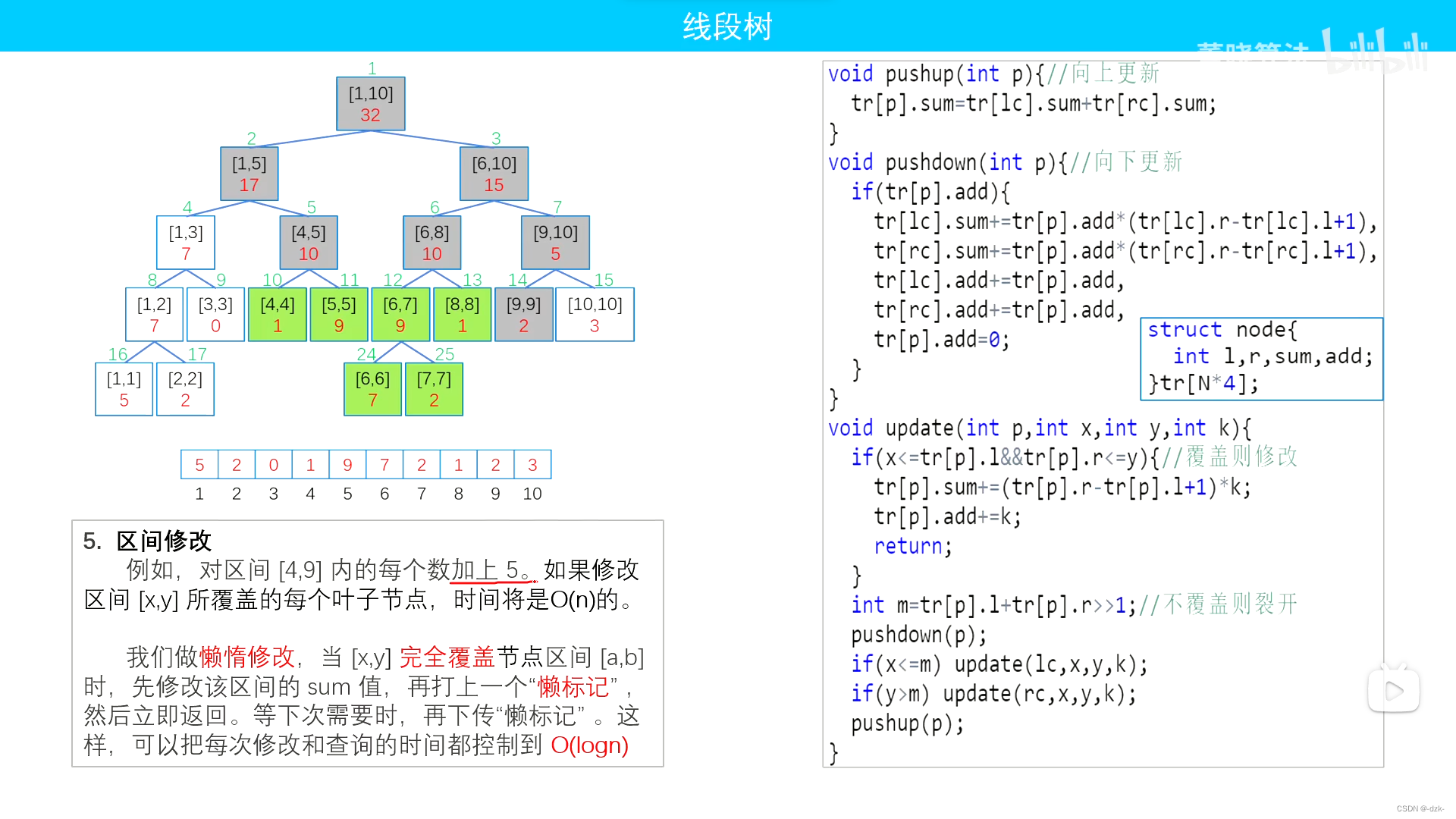Click the struct node definition box
This screenshot has width=1456, height=819.
tap(1262, 359)
